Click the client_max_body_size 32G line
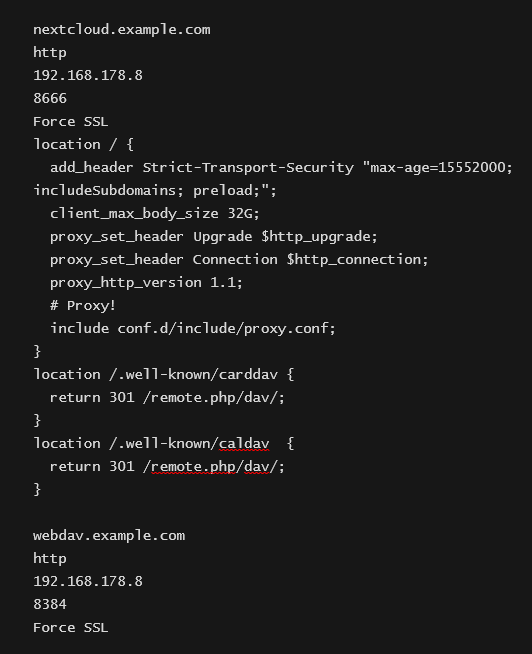Viewport: 532px width, 654px height. [x=155, y=214]
